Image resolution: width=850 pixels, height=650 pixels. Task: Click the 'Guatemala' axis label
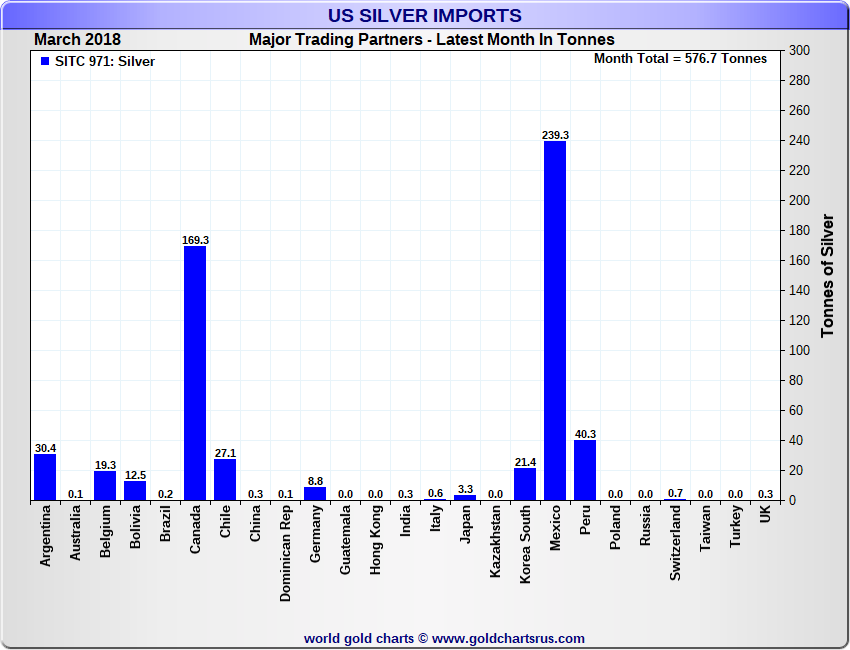(x=345, y=539)
